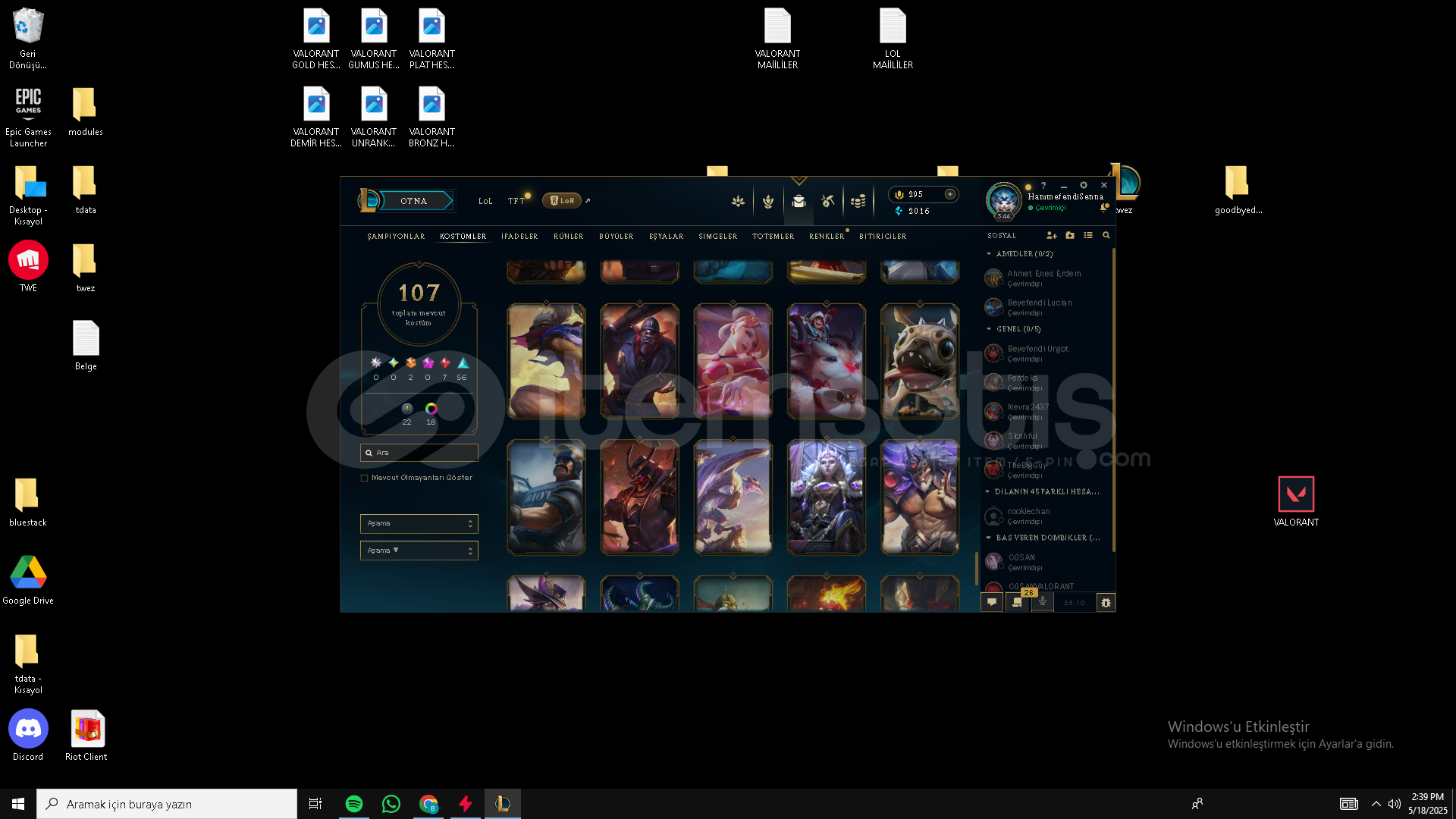Open the Discord desktop shortcut
The width and height of the screenshot is (1456, 819).
coord(28,736)
